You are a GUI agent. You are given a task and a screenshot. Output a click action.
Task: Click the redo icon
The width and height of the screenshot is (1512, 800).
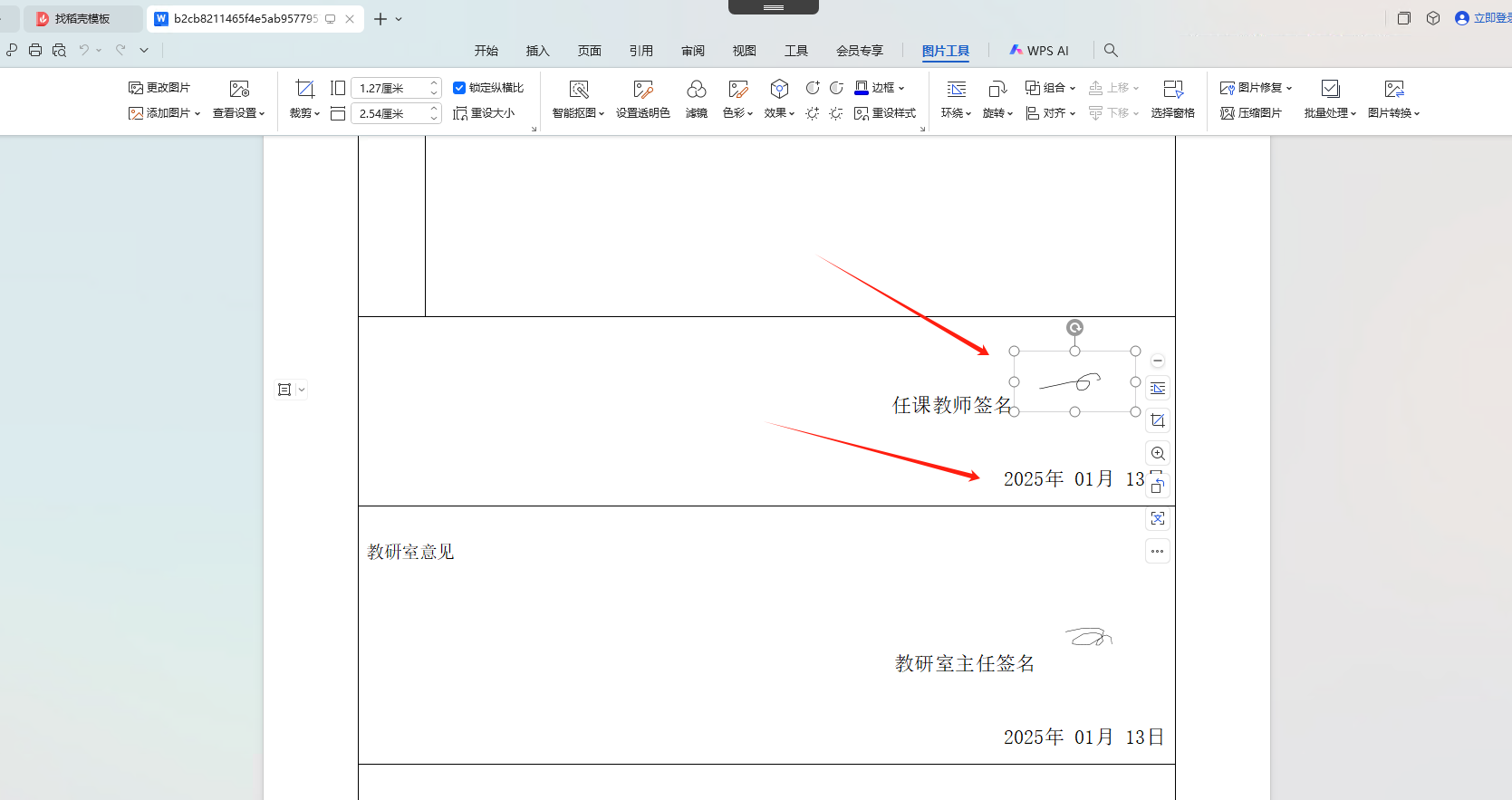click(120, 51)
